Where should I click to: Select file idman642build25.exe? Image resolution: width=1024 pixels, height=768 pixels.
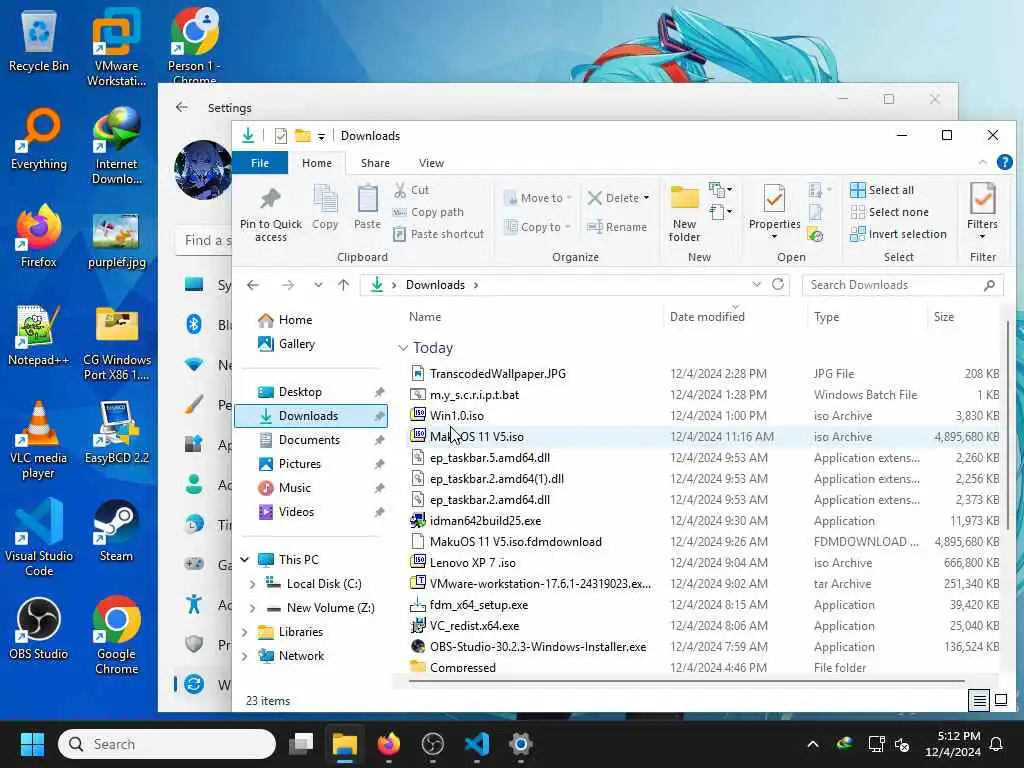tap(485, 521)
